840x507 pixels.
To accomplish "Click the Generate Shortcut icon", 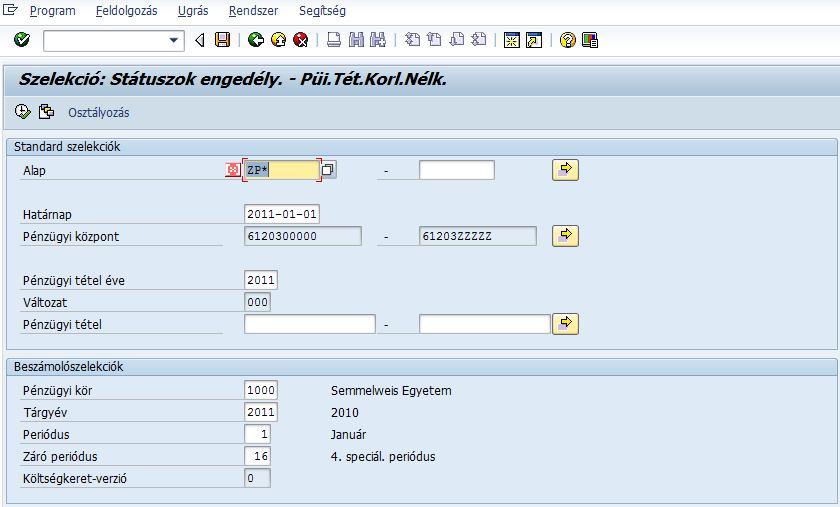I will coord(534,40).
